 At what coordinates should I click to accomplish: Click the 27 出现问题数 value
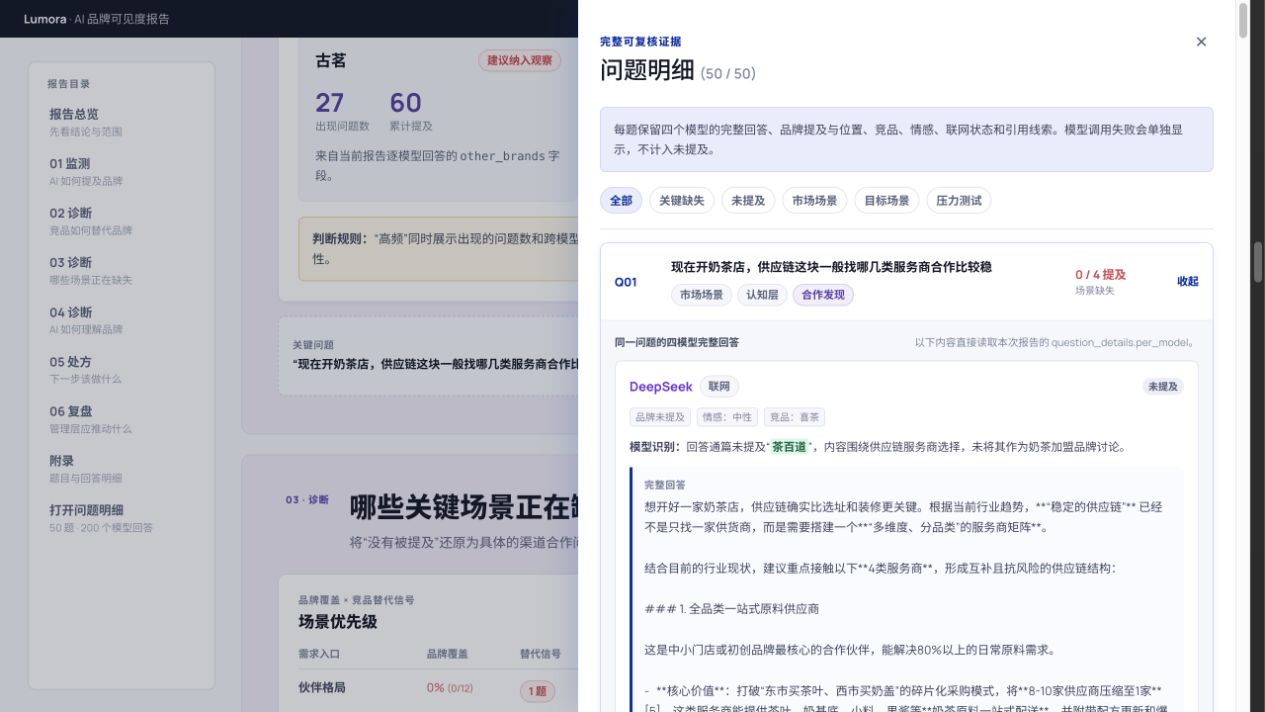pyautogui.click(x=329, y=103)
